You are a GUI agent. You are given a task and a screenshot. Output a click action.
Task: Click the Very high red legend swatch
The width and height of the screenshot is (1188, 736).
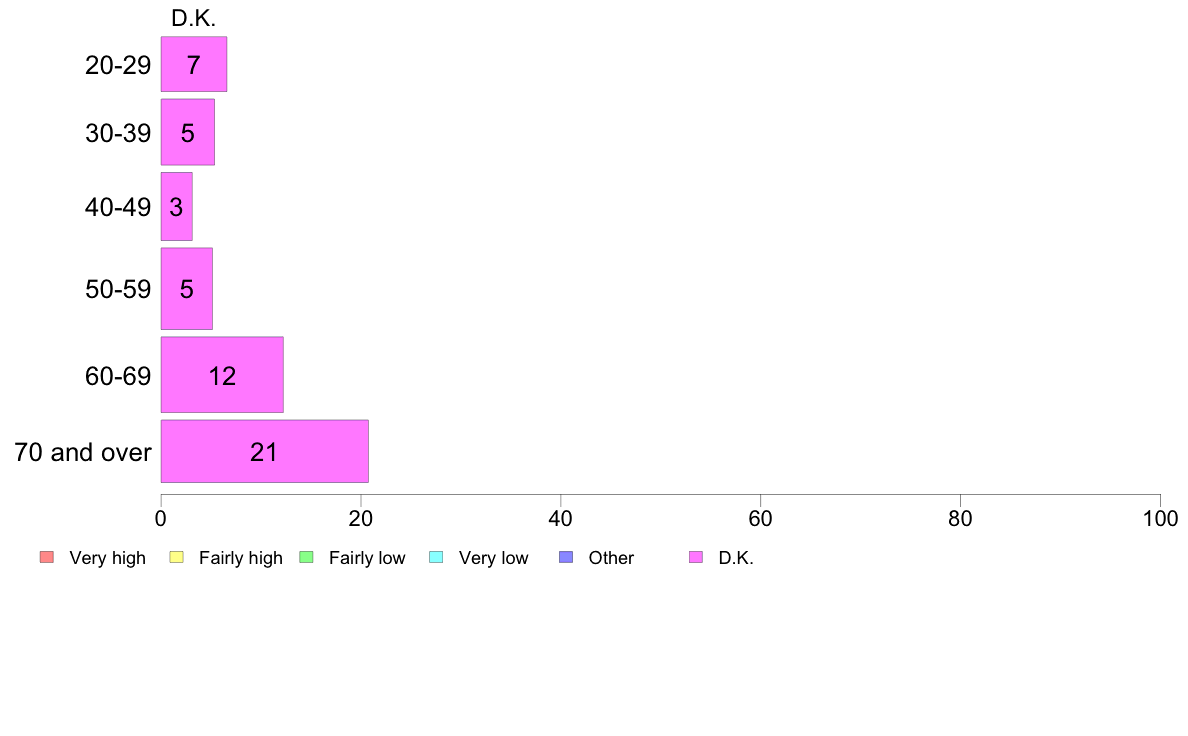click(x=47, y=557)
